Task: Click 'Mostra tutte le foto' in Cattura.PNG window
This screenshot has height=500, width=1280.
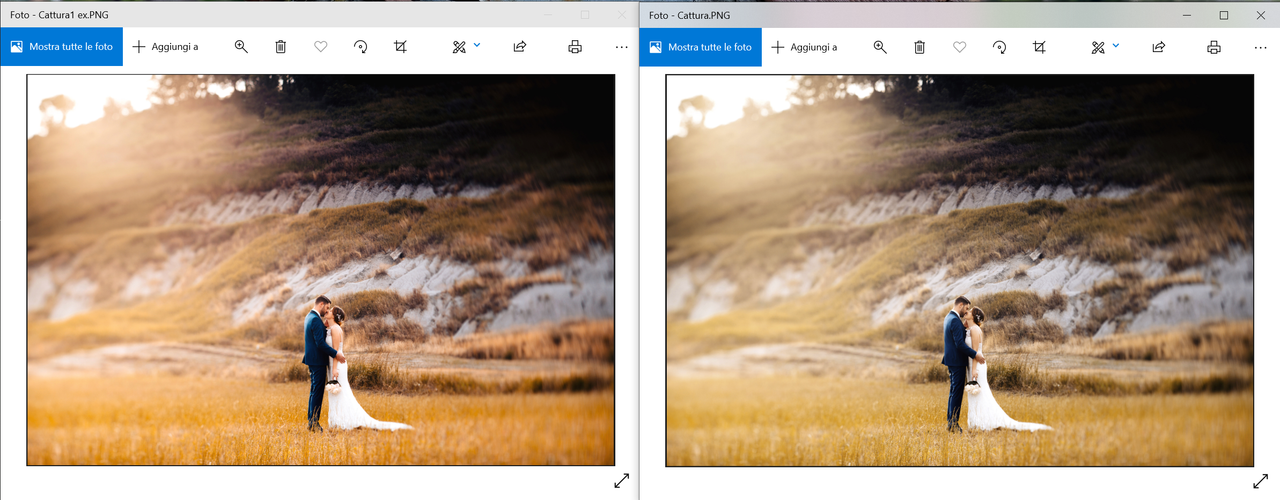Action: pyautogui.click(x=700, y=47)
